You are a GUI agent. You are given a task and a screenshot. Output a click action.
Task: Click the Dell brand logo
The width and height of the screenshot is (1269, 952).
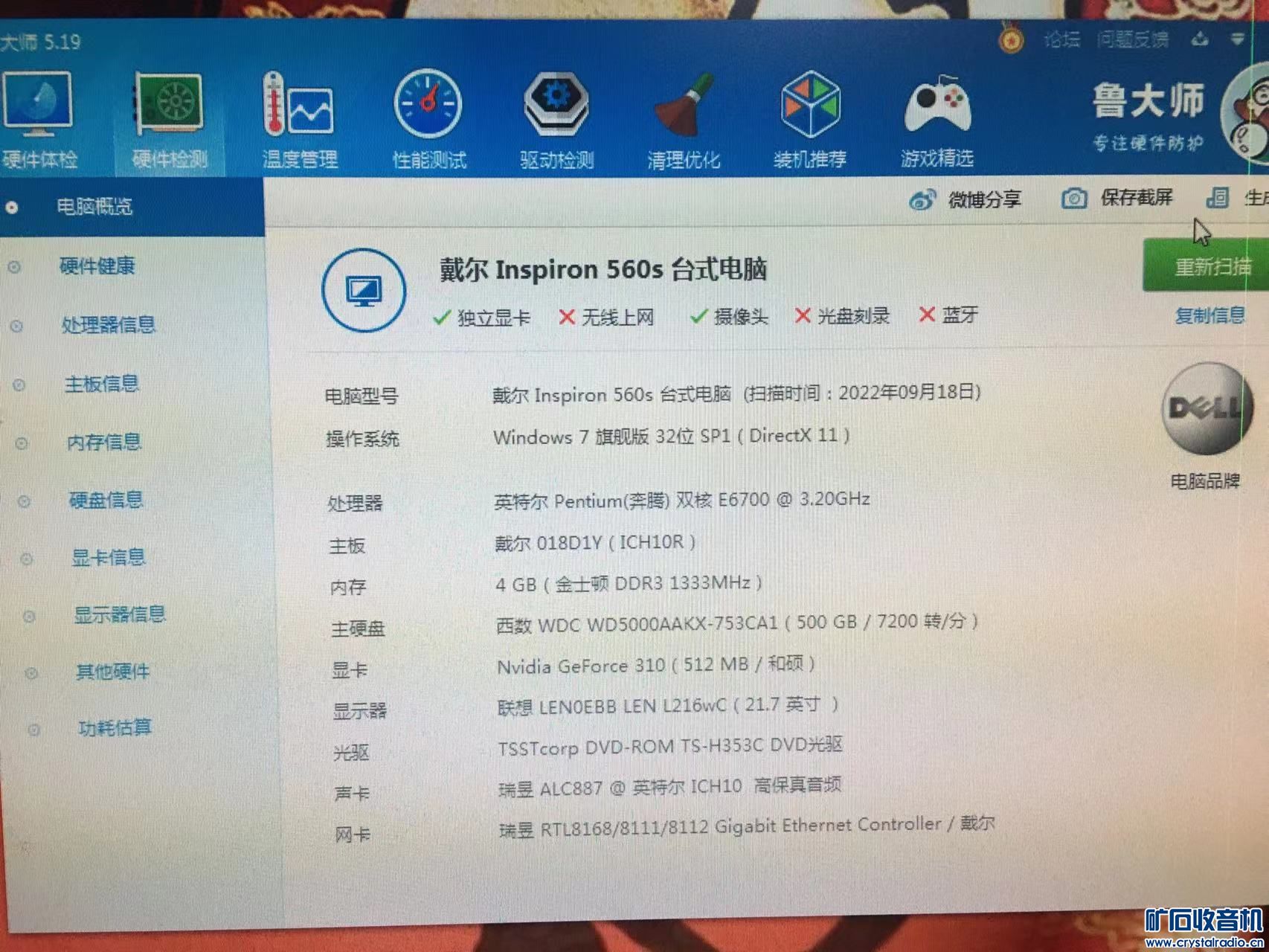pyautogui.click(x=1206, y=408)
